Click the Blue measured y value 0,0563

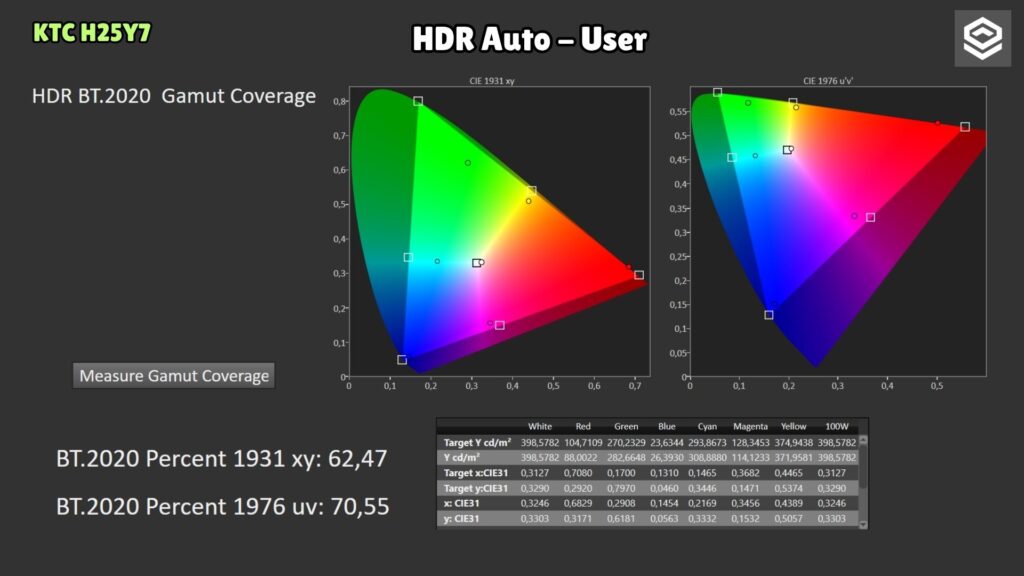pyautogui.click(x=664, y=519)
